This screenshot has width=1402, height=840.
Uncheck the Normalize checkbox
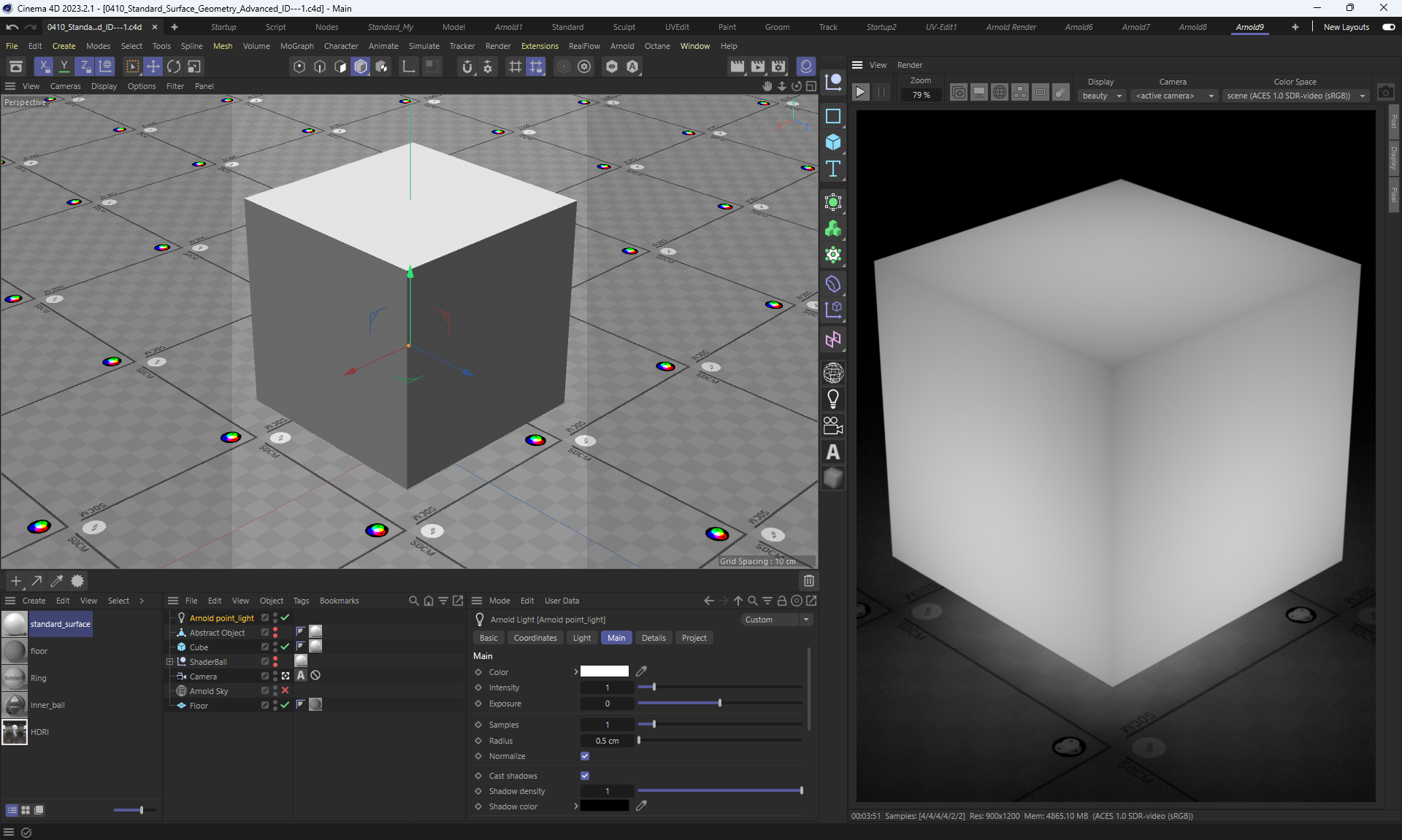tap(585, 756)
